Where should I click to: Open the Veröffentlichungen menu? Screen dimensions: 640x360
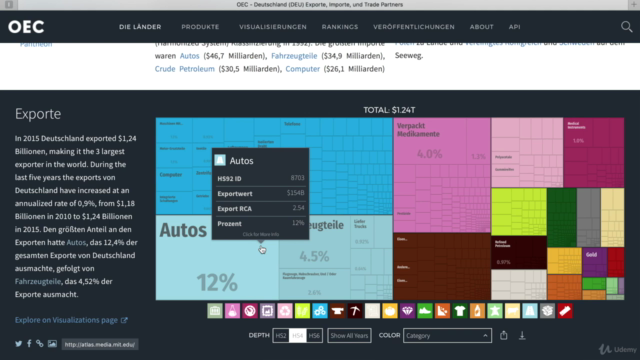[x=413, y=27]
